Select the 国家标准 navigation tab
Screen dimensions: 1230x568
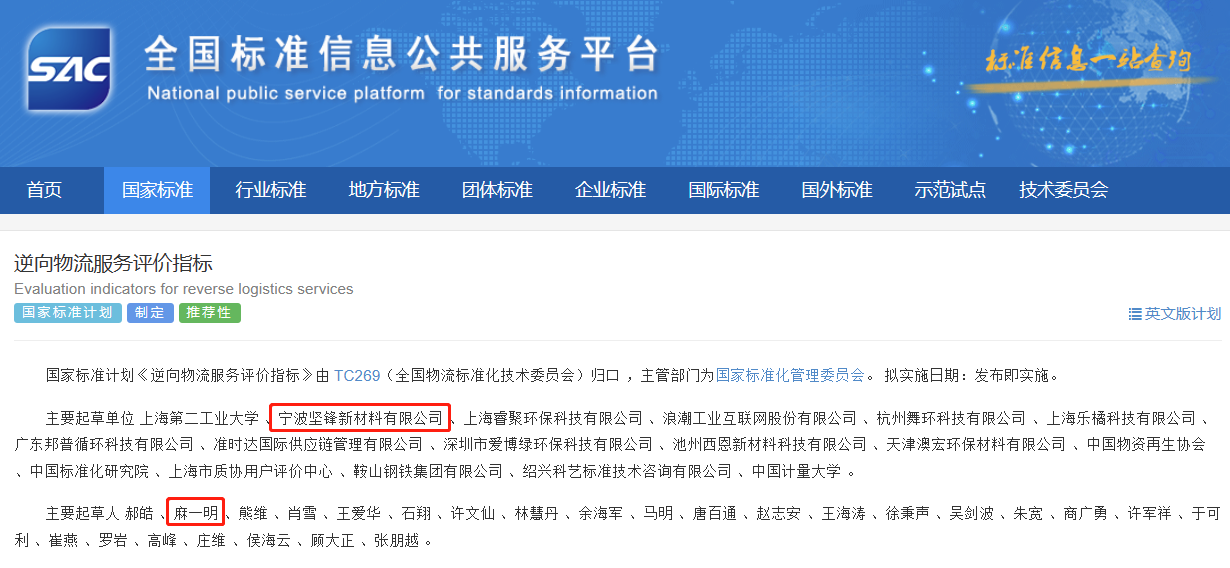click(x=157, y=190)
